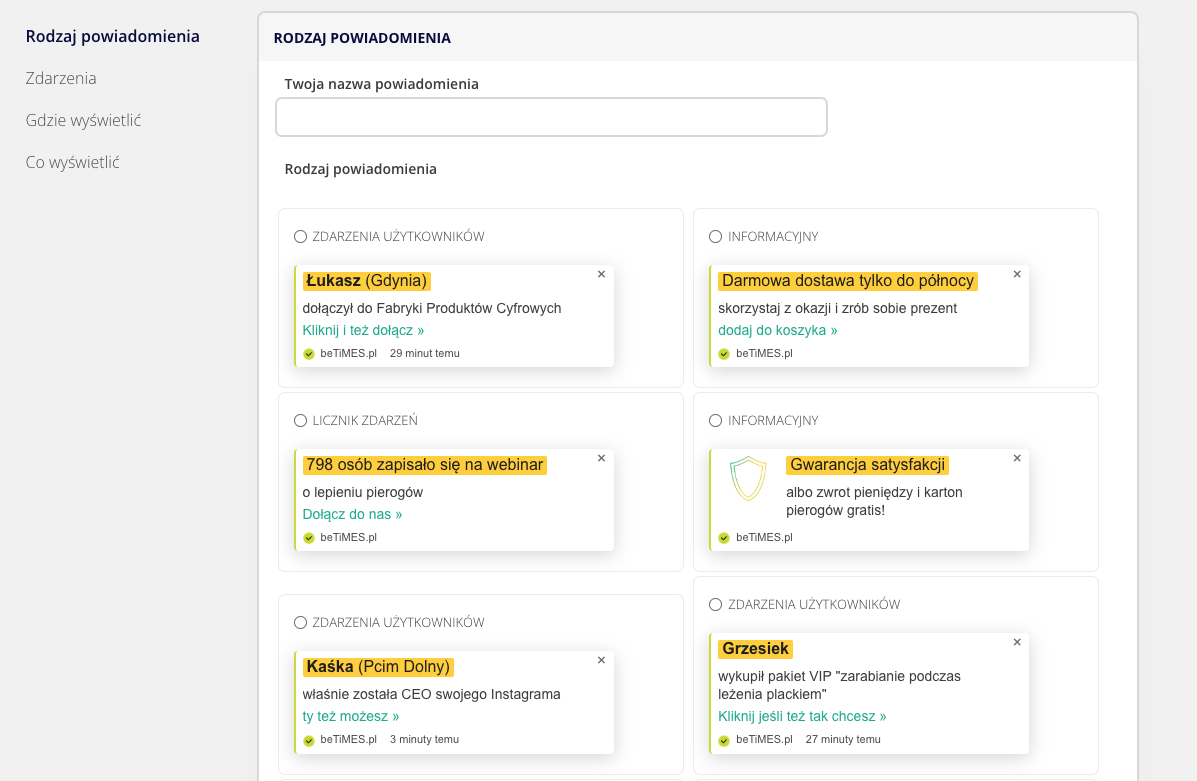This screenshot has width=1197, height=781.
Task: Select the first Zdarzenia użytkowników radio option
Action: click(300, 237)
